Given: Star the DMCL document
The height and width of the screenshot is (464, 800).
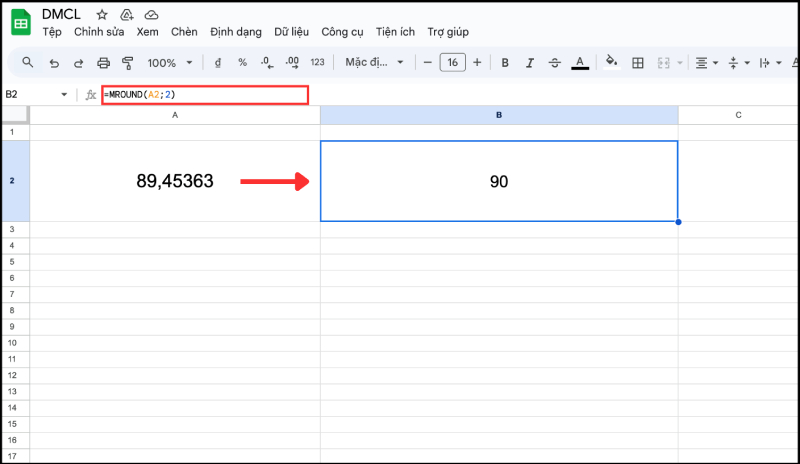Looking at the screenshot, I should pyautogui.click(x=101, y=15).
